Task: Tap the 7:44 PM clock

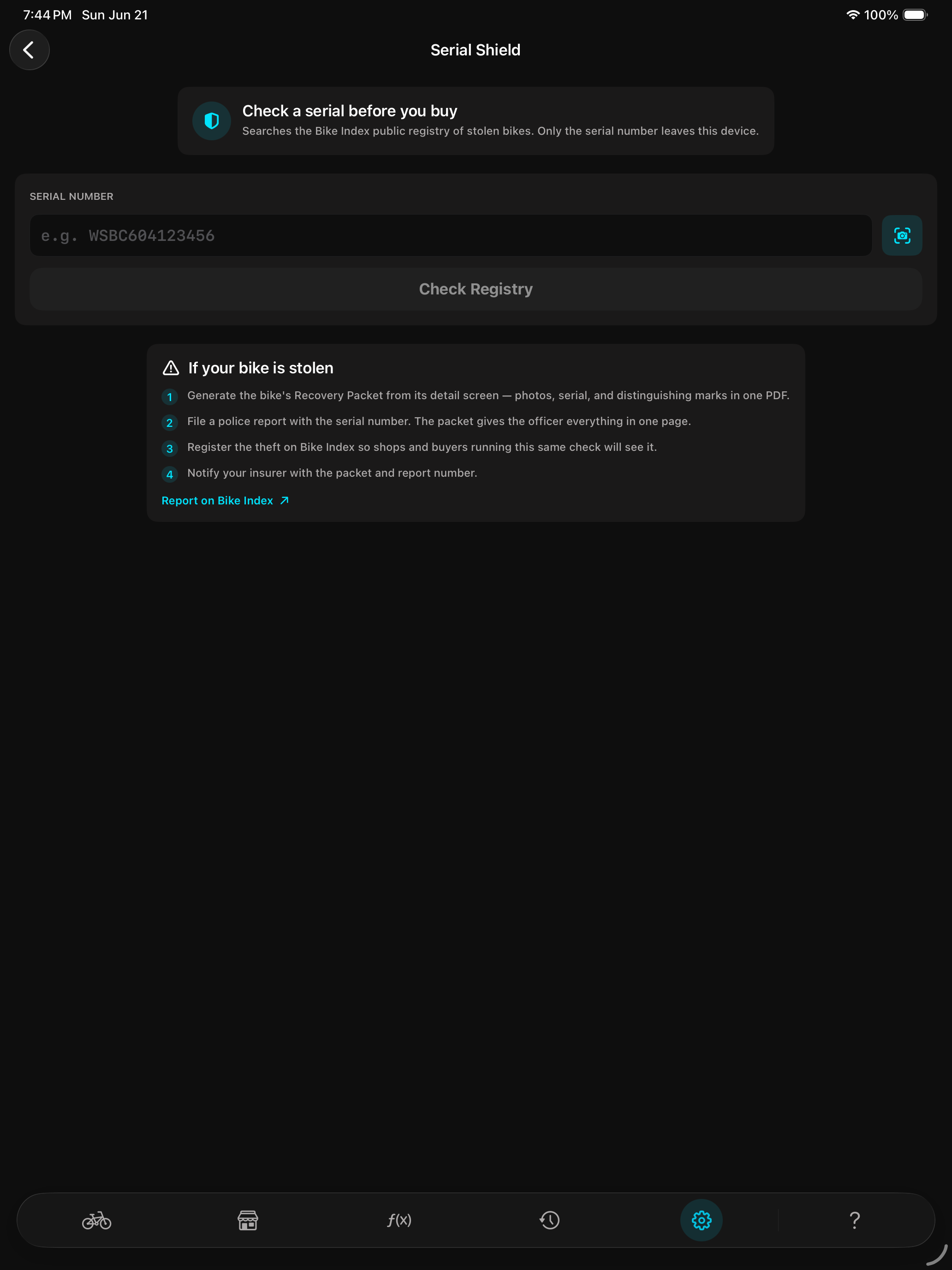Action: coord(47,15)
